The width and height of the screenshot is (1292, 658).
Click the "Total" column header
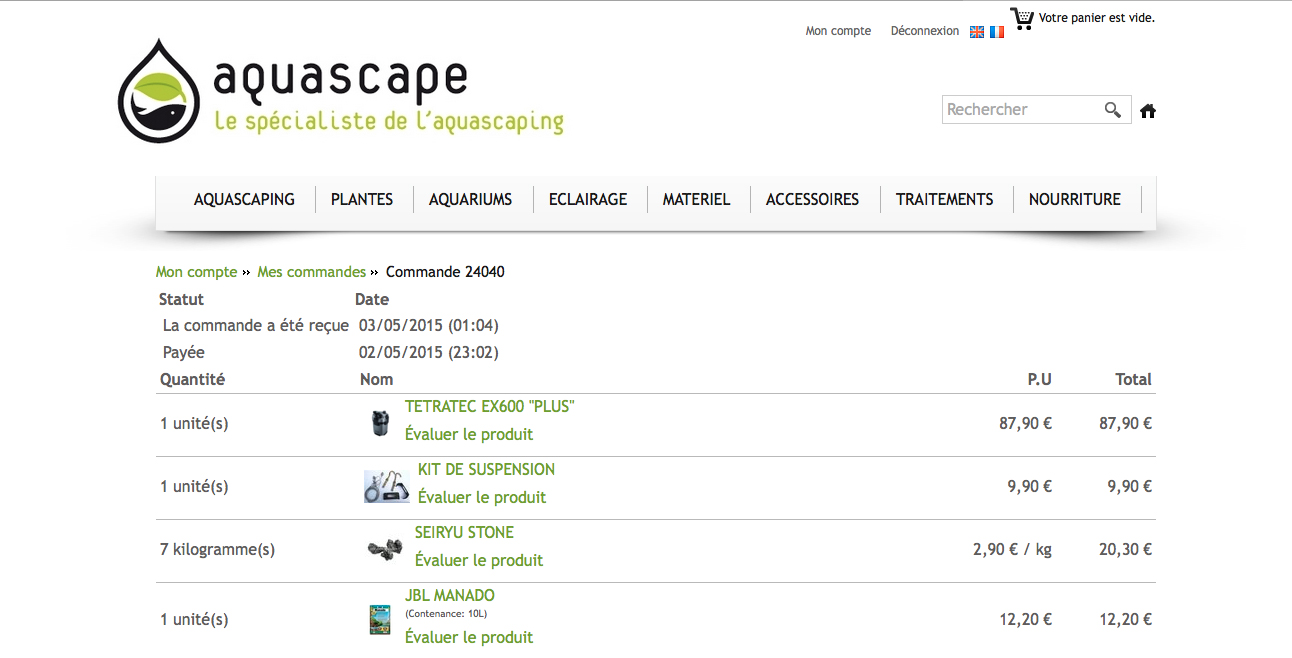(x=1134, y=380)
